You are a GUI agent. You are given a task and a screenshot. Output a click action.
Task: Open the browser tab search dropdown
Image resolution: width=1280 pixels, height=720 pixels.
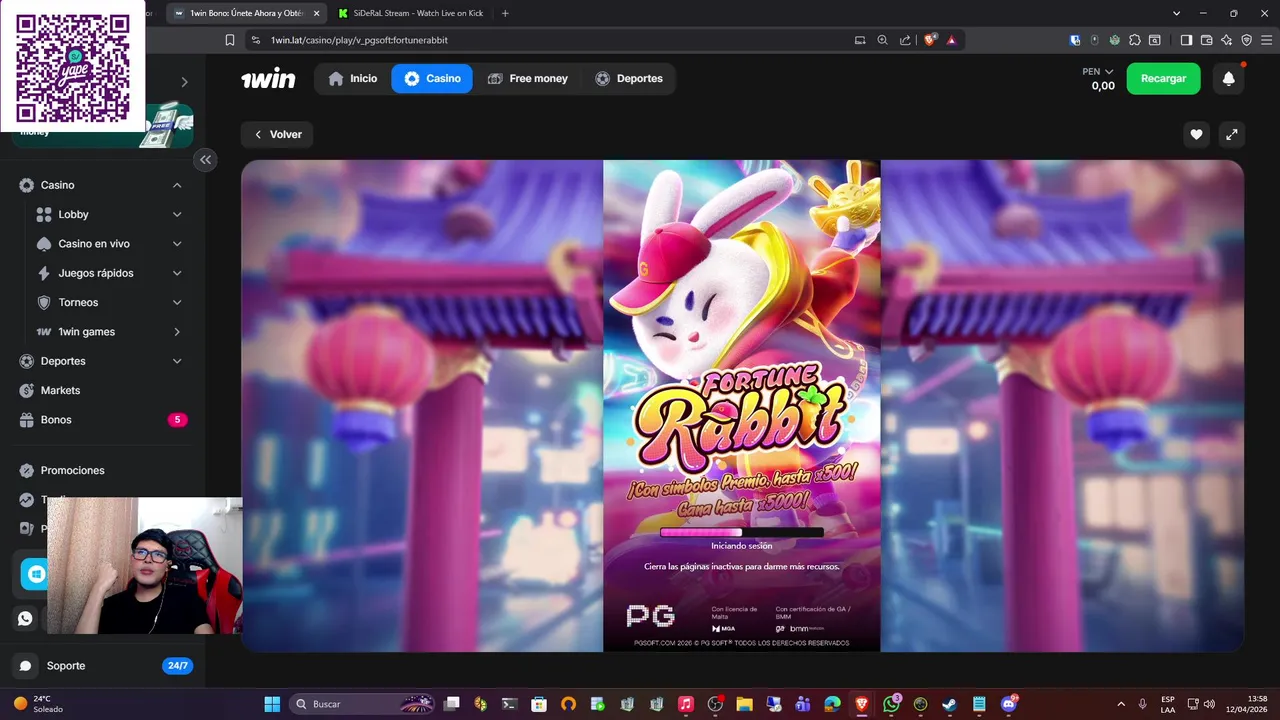[x=1176, y=13]
